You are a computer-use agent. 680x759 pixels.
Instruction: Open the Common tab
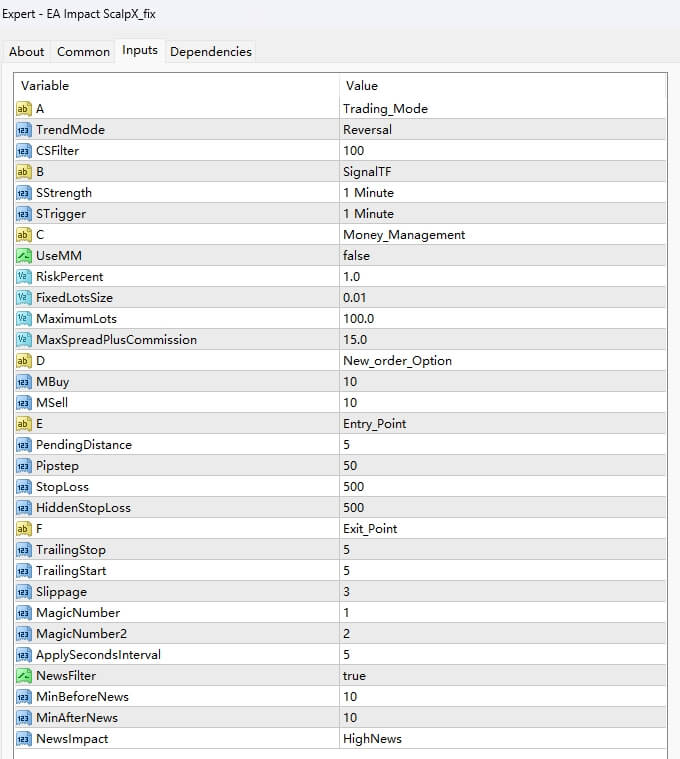(x=83, y=51)
